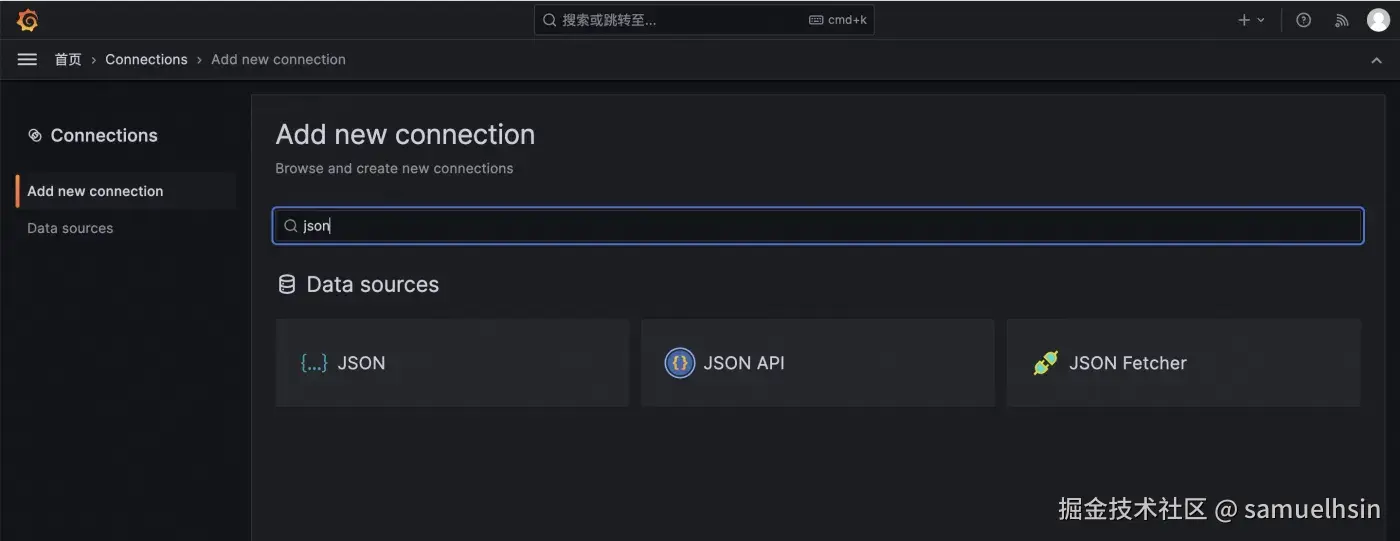This screenshot has height=541, width=1400.
Task: Open the user profile avatar
Action: (x=1378, y=20)
